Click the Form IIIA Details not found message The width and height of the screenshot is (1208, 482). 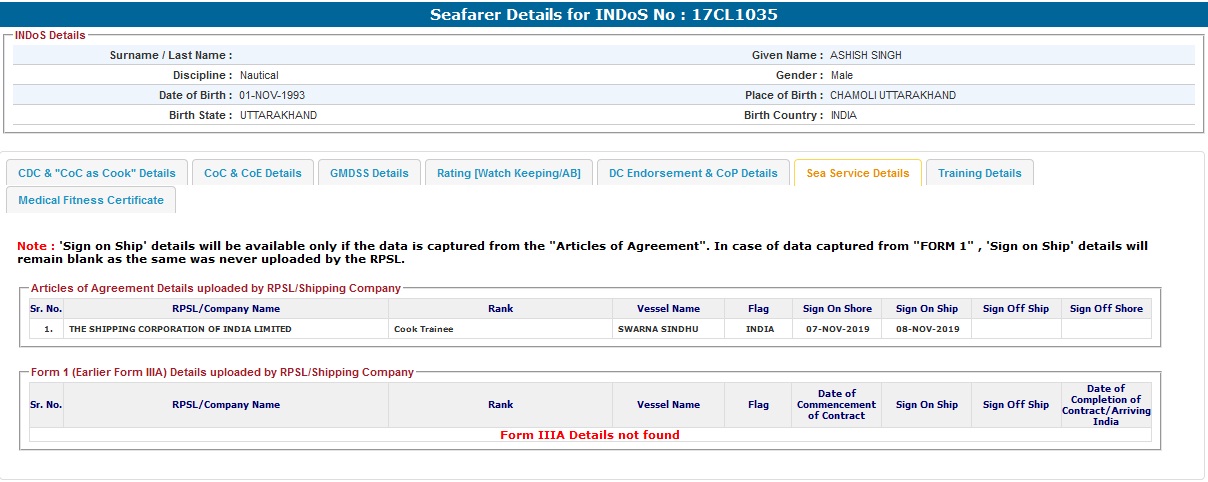click(x=589, y=435)
